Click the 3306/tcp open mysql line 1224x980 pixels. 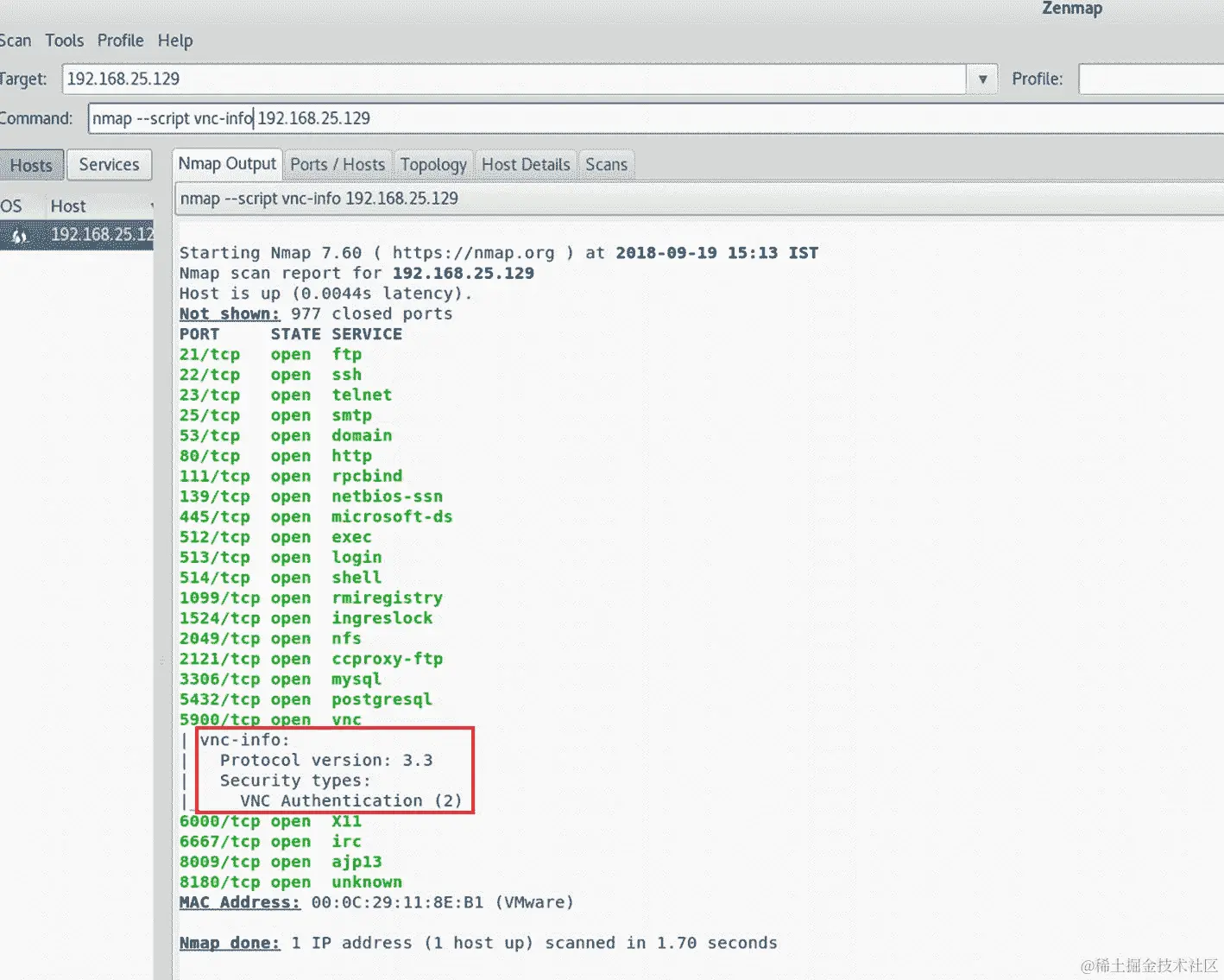(x=281, y=680)
